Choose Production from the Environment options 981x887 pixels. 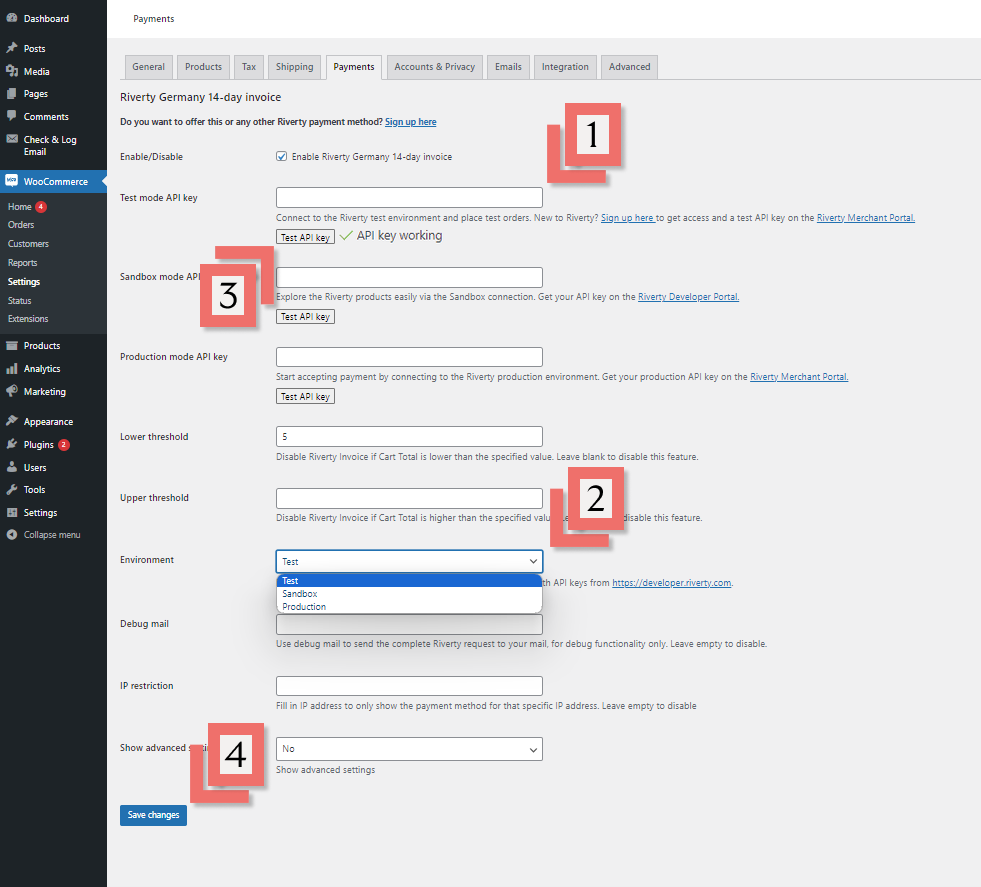coord(304,607)
